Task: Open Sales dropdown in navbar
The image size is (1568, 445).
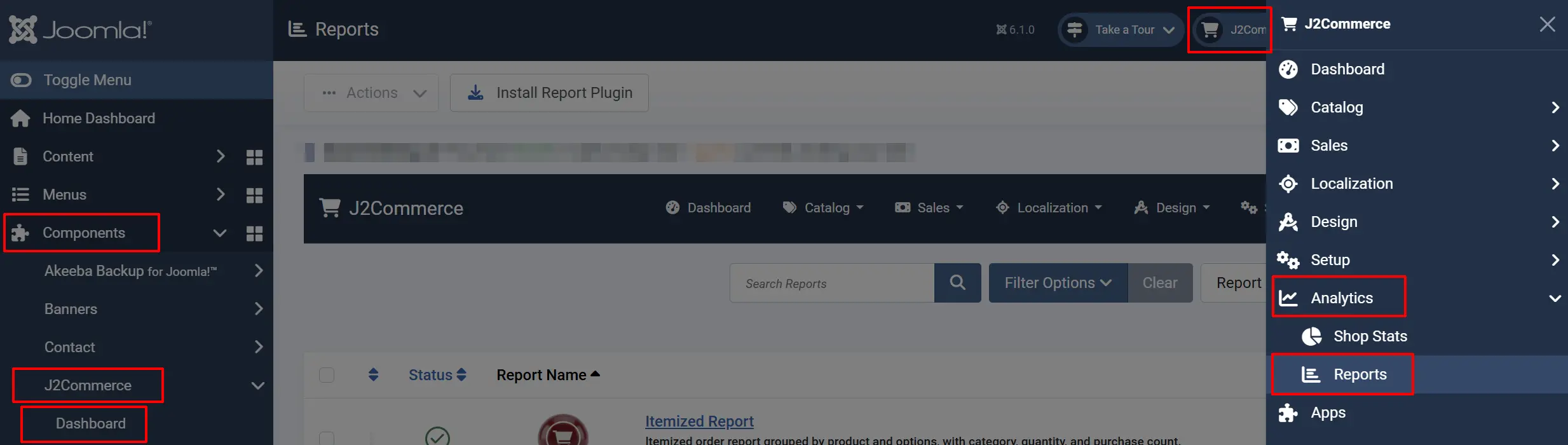Action: click(x=929, y=208)
